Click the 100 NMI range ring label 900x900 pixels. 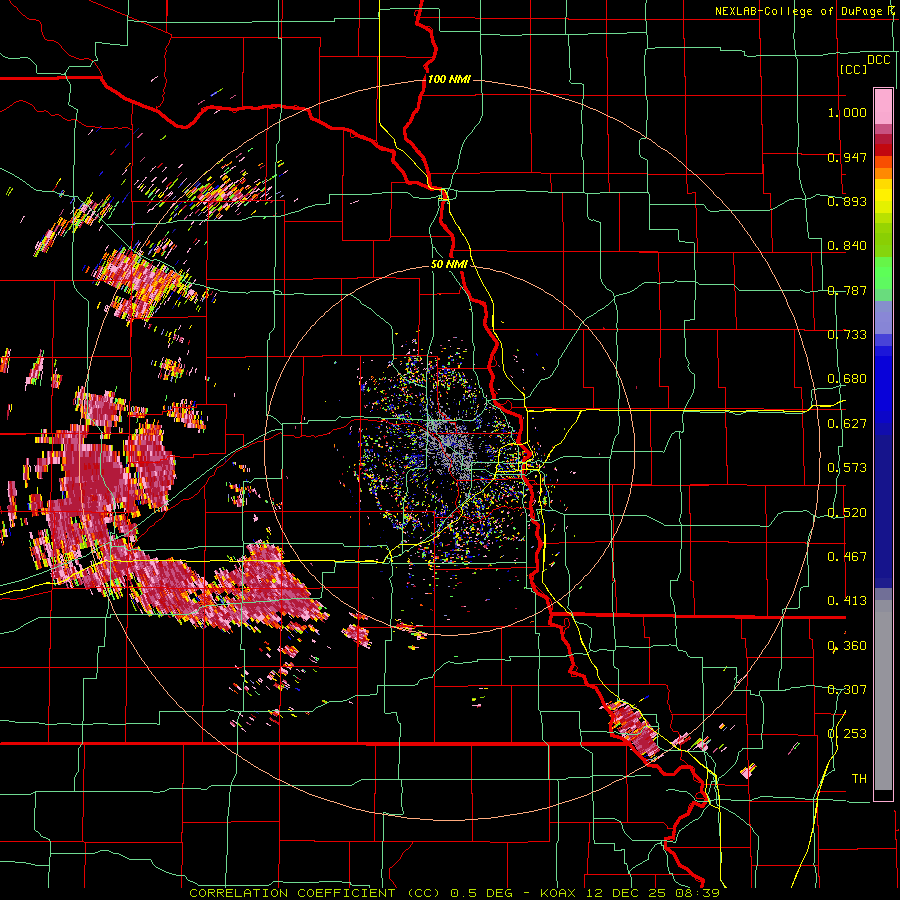coord(449,79)
